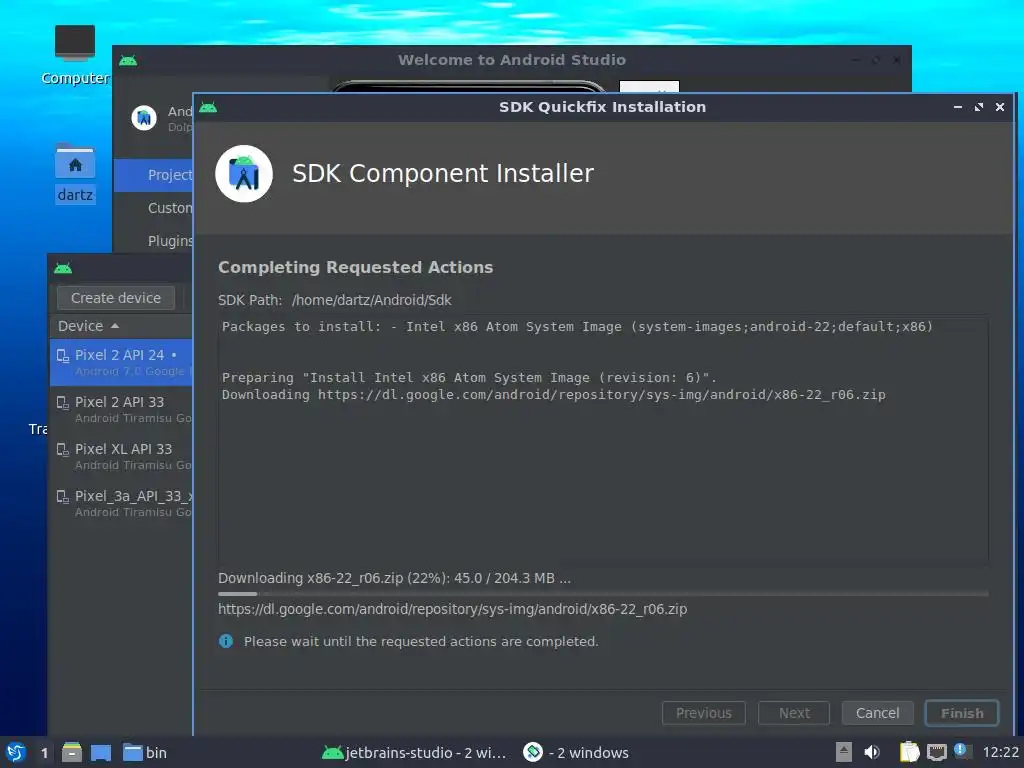
Task: Open the volume control in tray
Action: tap(872, 753)
